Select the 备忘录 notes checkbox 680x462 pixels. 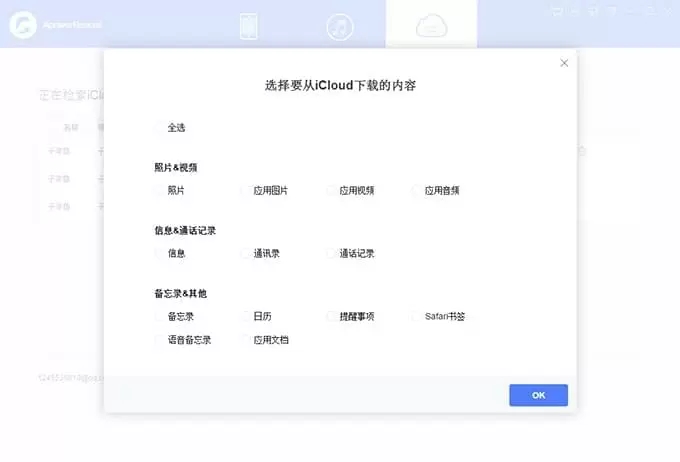[160, 316]
